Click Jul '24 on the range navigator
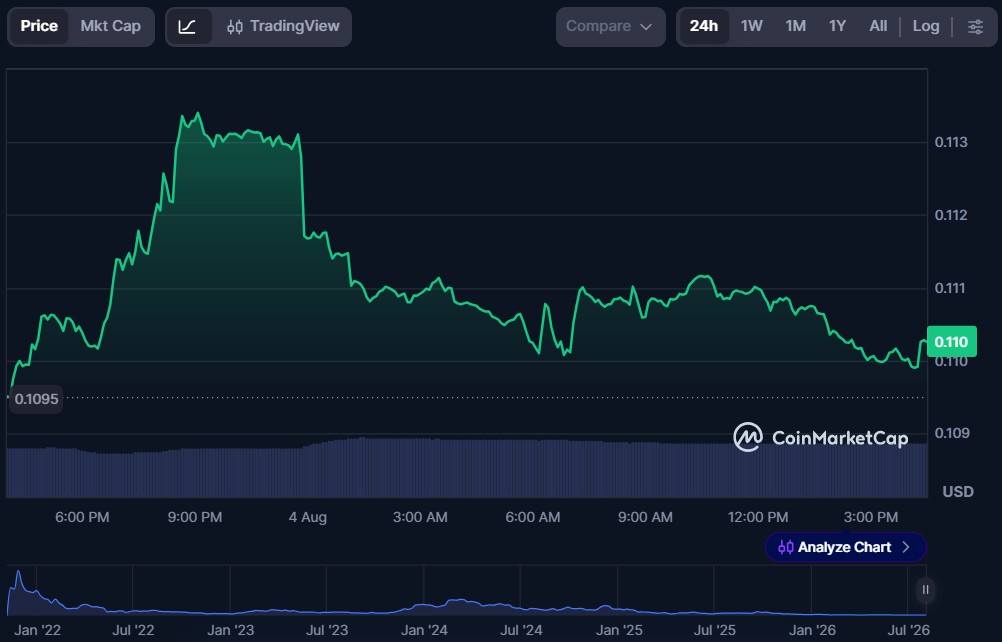 click(x=521, y=631)
